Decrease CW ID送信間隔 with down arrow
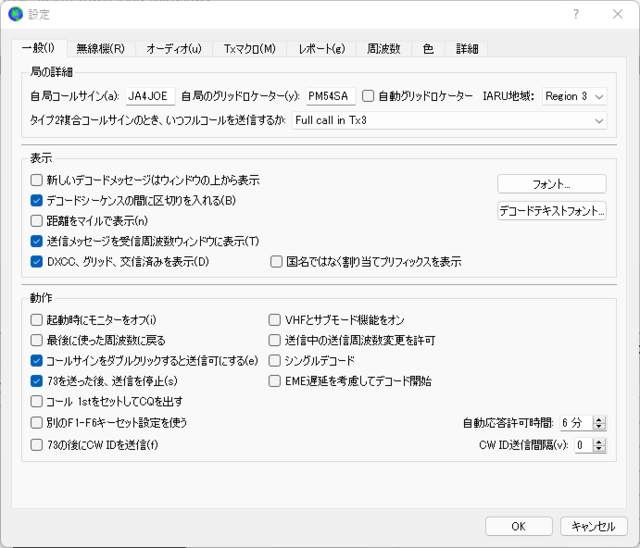The width and height of the screenshot is (640, 548). coord(599,448)
